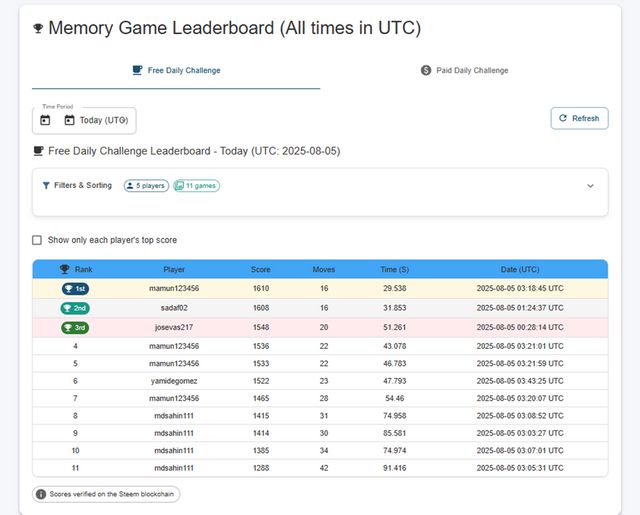640x515 pixels.
Task: Click player josevas217 in the 3rd place row
Action: tap(174, 327)
